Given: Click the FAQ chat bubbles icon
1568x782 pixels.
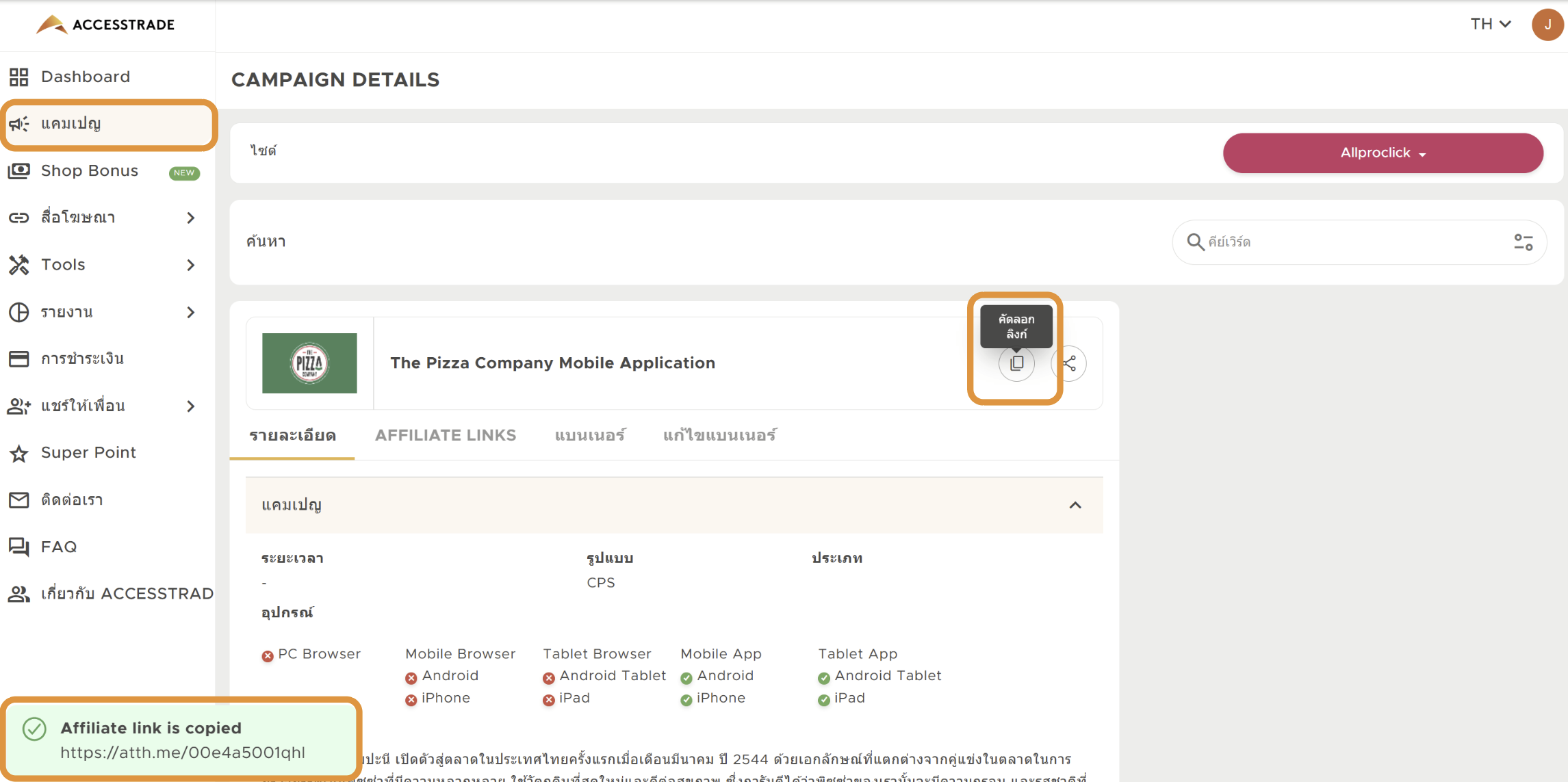Looking at the screenshot, I should [x=19, y=547].
